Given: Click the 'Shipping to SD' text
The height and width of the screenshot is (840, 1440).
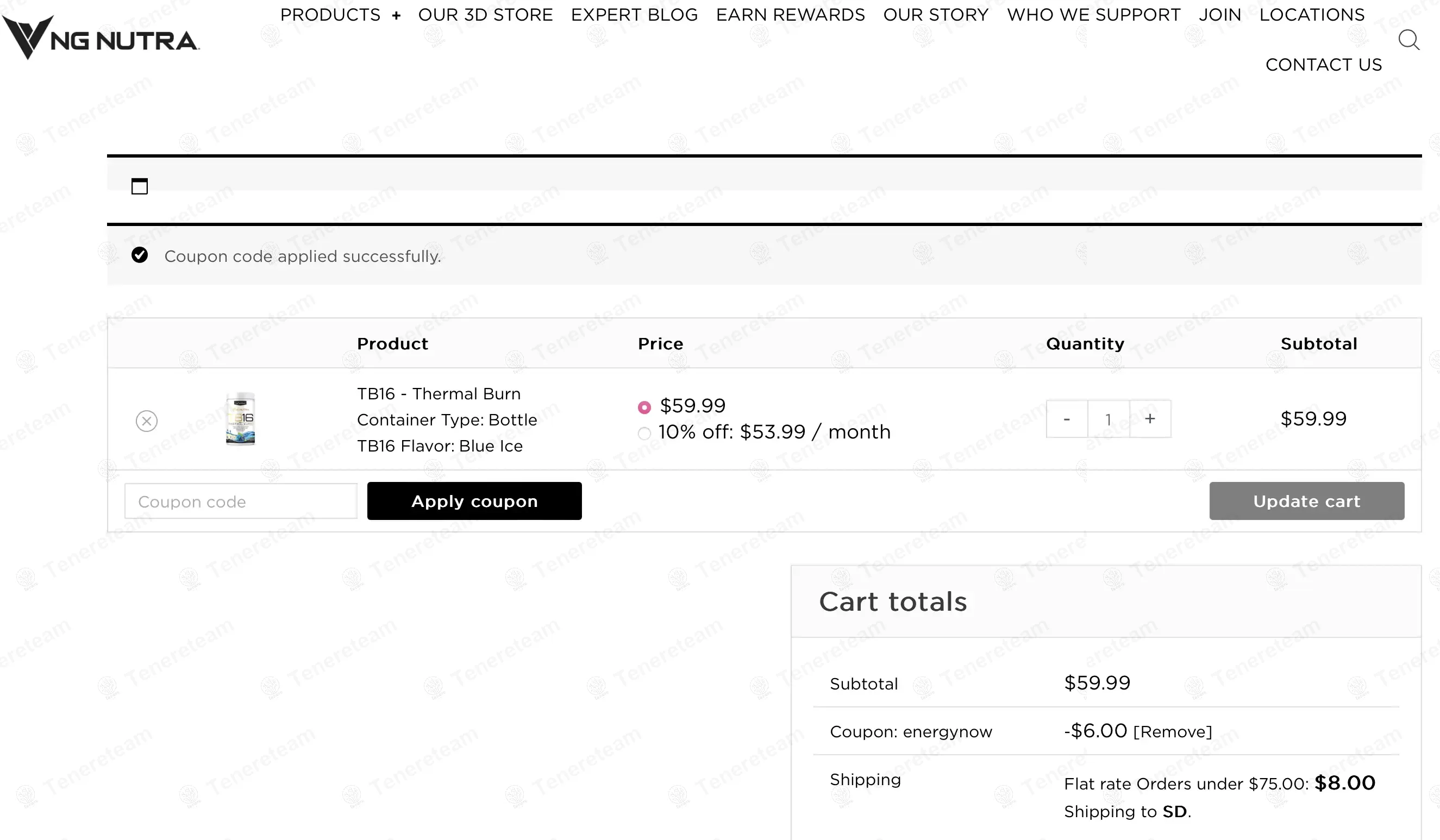Looking at the screenshot, I should (1128, 812).
